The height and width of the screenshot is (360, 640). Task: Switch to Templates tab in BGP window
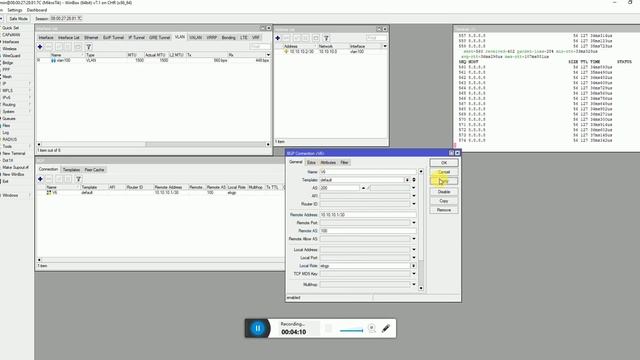pyautogui.click(x=71, y=170)
